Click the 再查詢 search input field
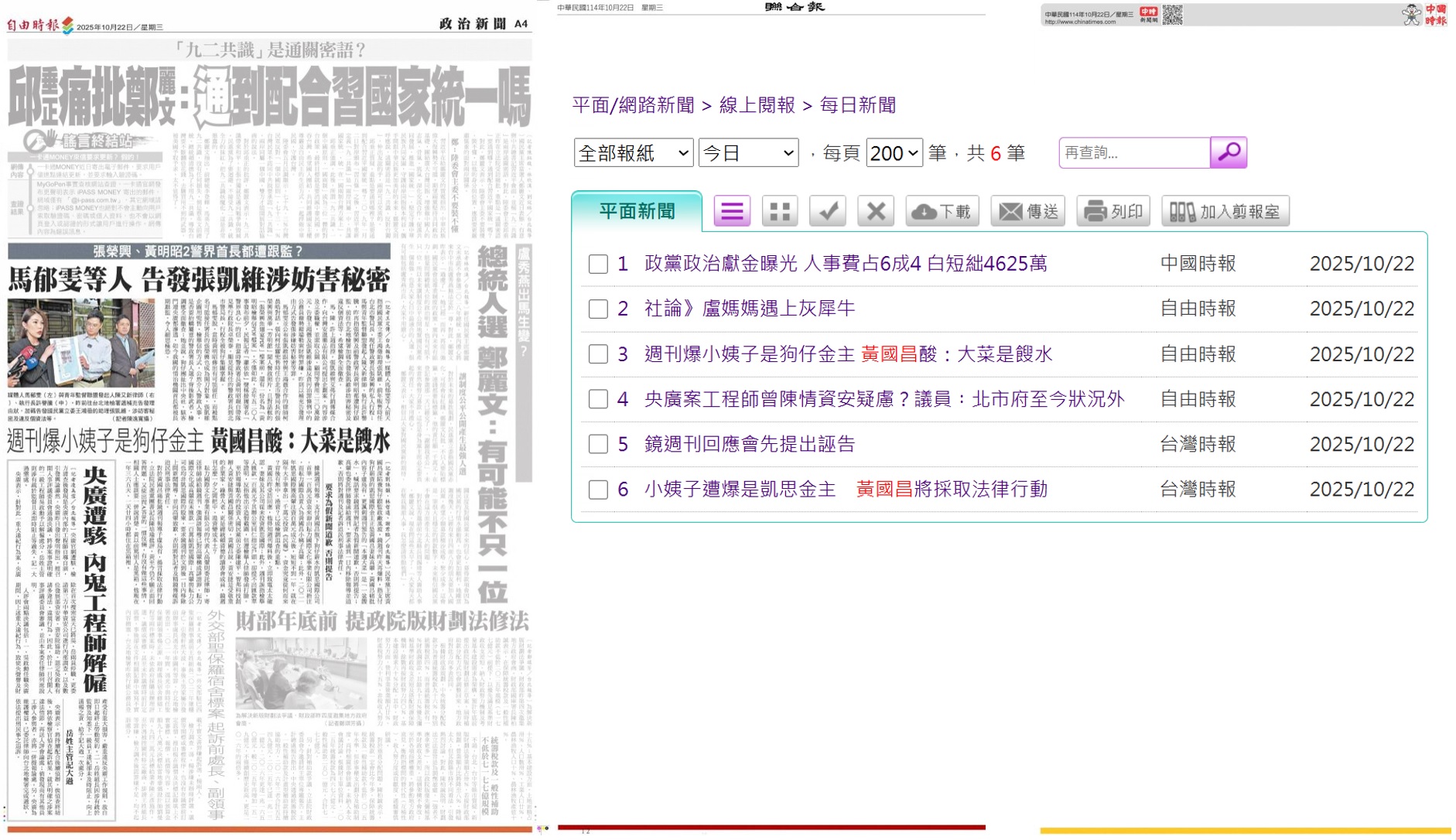This screenshot has height=840, width=1456. (1135, 152)
